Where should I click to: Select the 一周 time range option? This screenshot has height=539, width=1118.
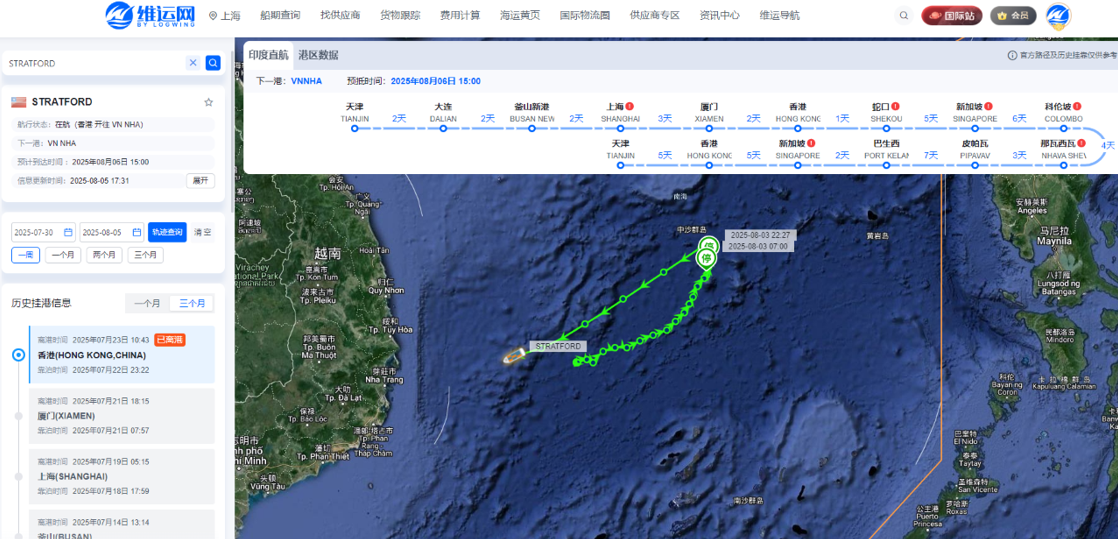[x=26, y=255]
